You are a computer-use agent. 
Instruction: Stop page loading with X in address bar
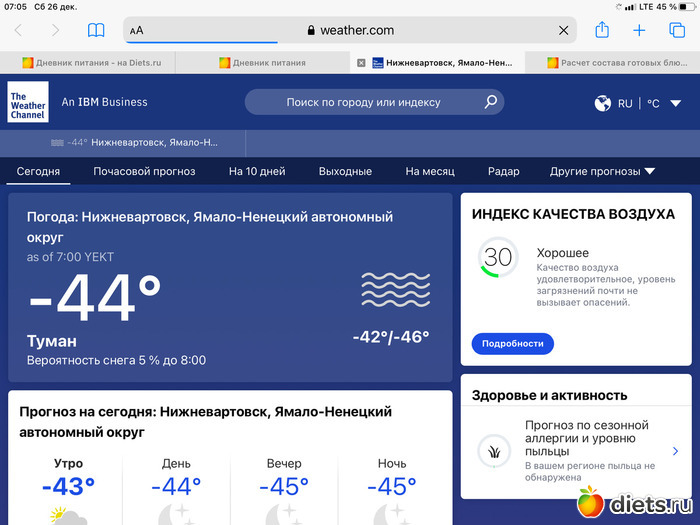click(563, 30)
